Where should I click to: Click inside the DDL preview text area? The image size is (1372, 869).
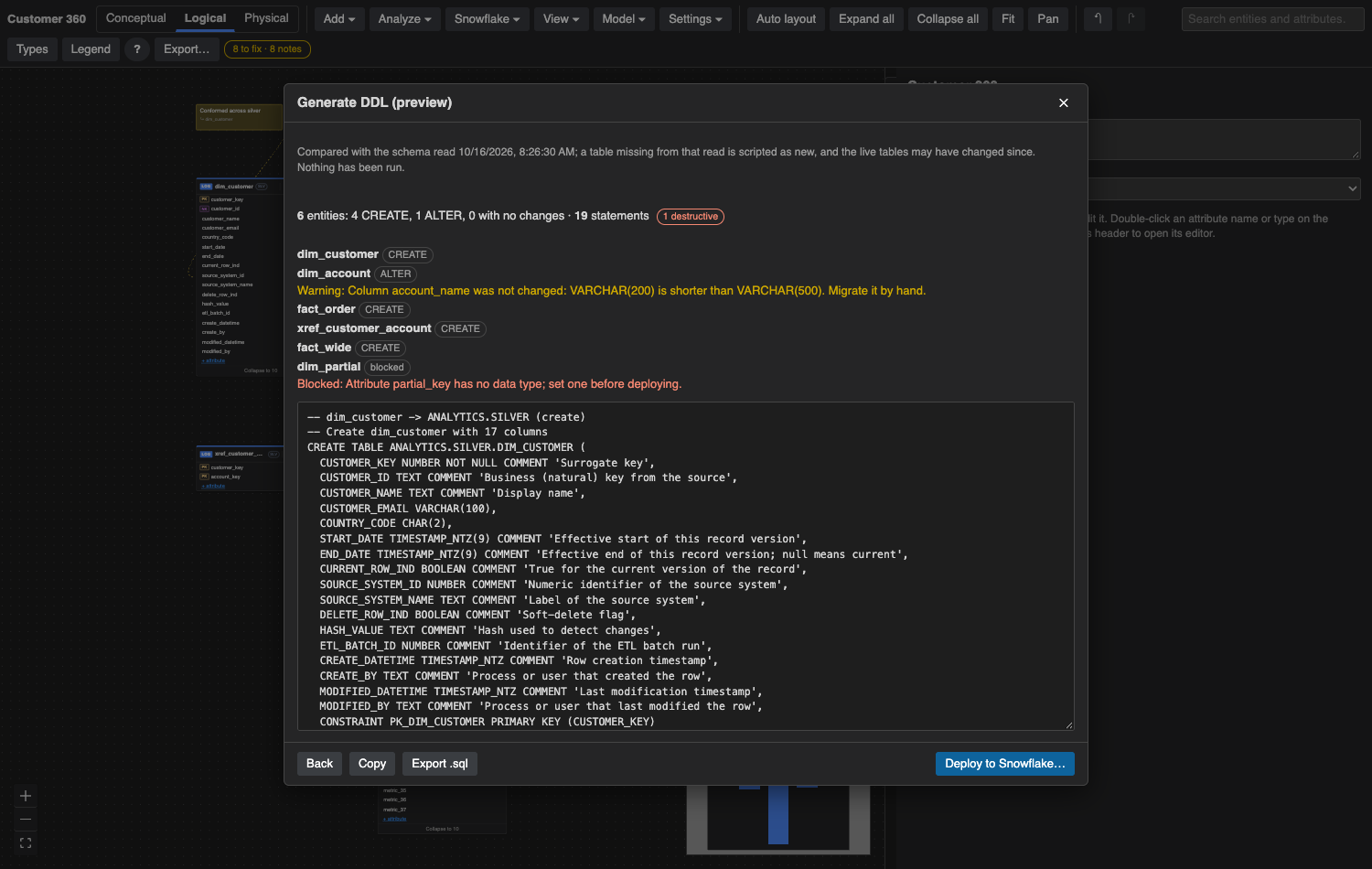[686, 566]
